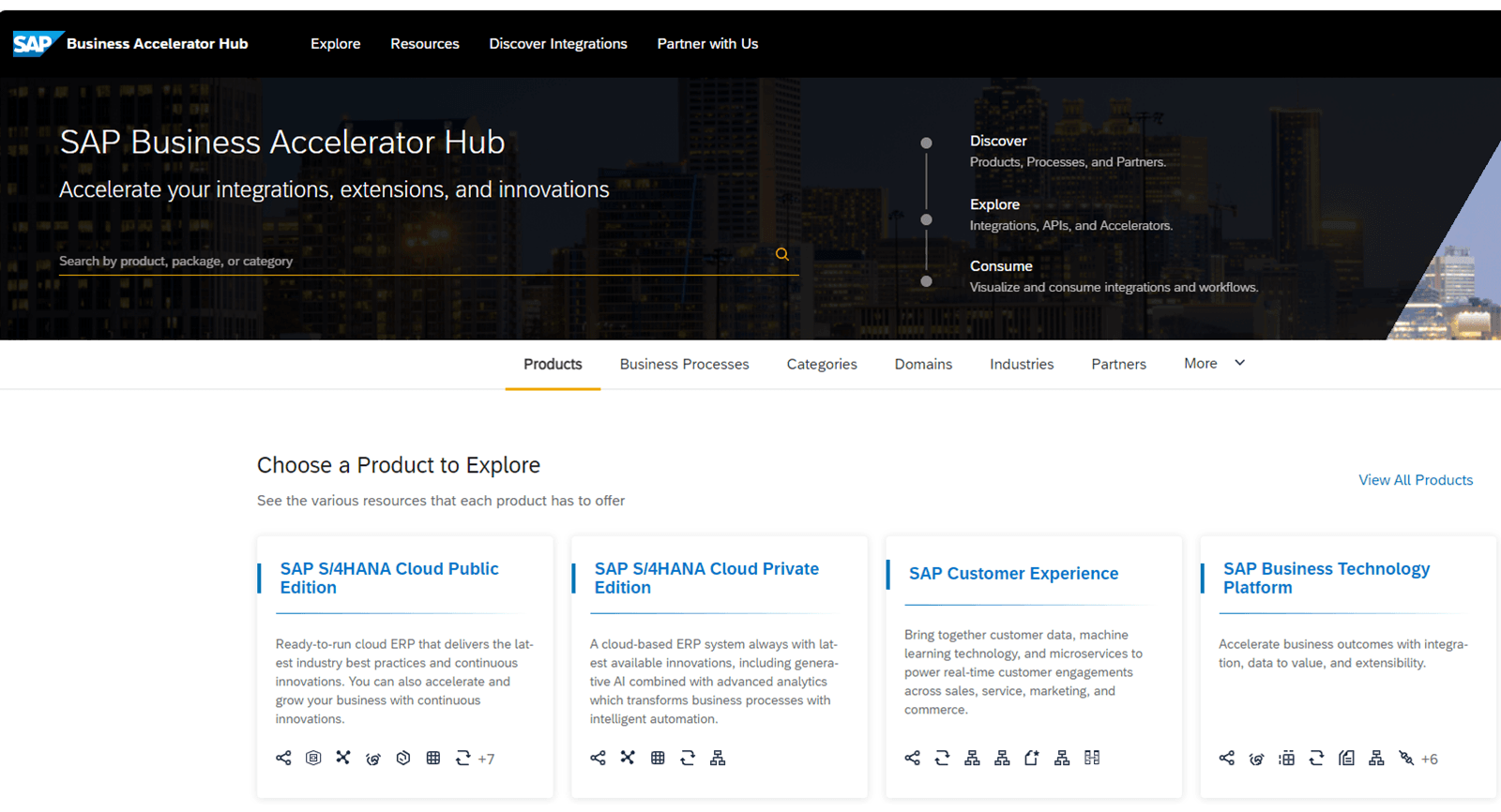
Task: Click spiral-like icon on S/4HANA Public Edition card
Action: (373, 759)
